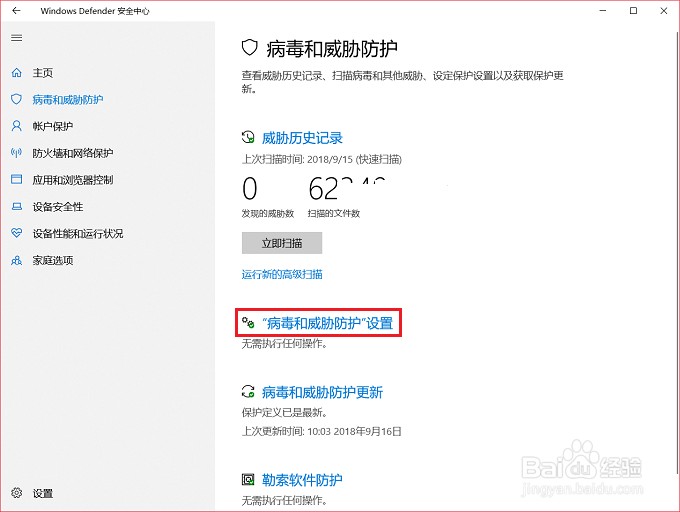Click the 立即扫描 button

(282, 243)
